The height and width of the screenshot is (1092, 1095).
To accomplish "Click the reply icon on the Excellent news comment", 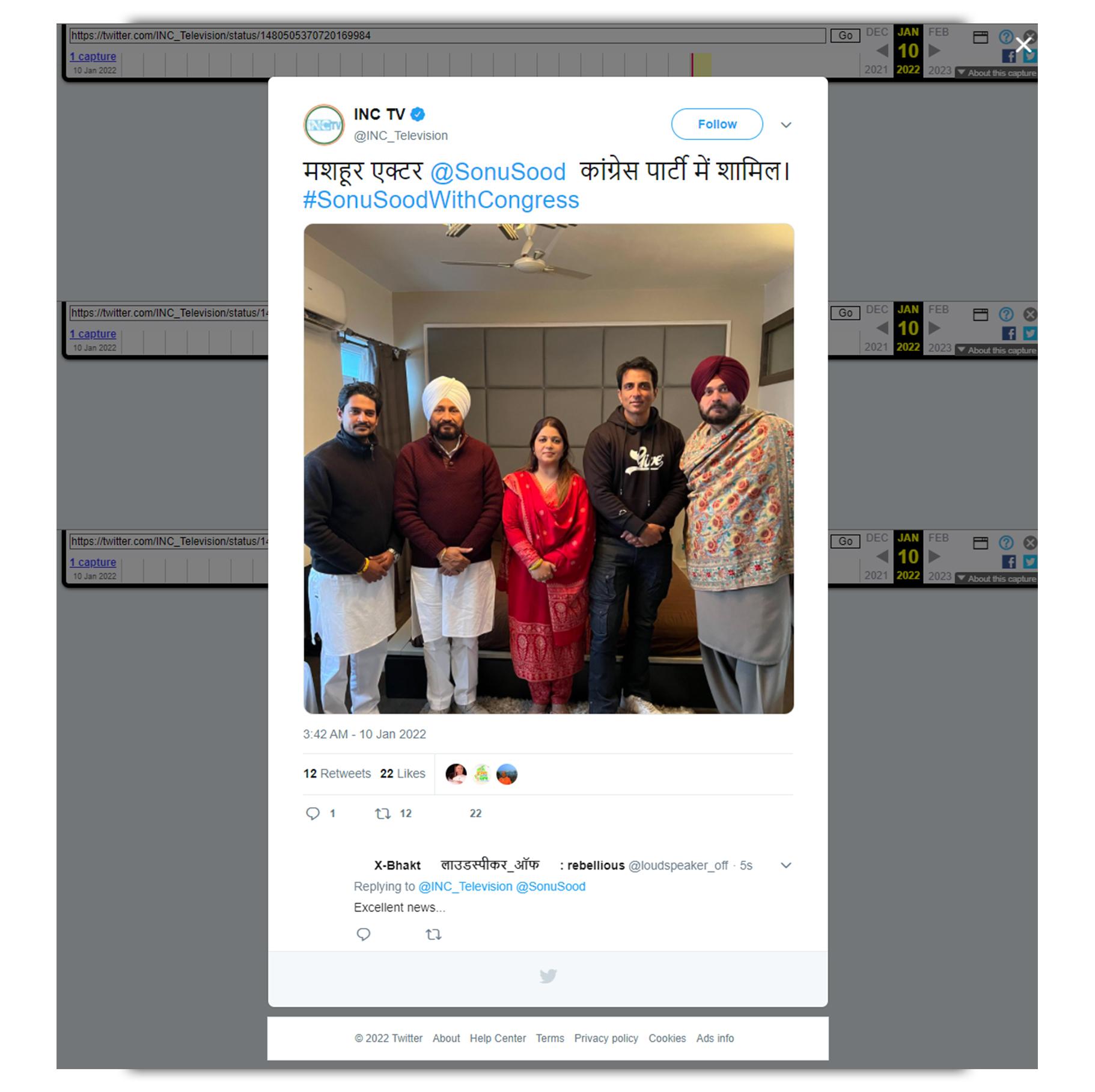I will (364, 935).
